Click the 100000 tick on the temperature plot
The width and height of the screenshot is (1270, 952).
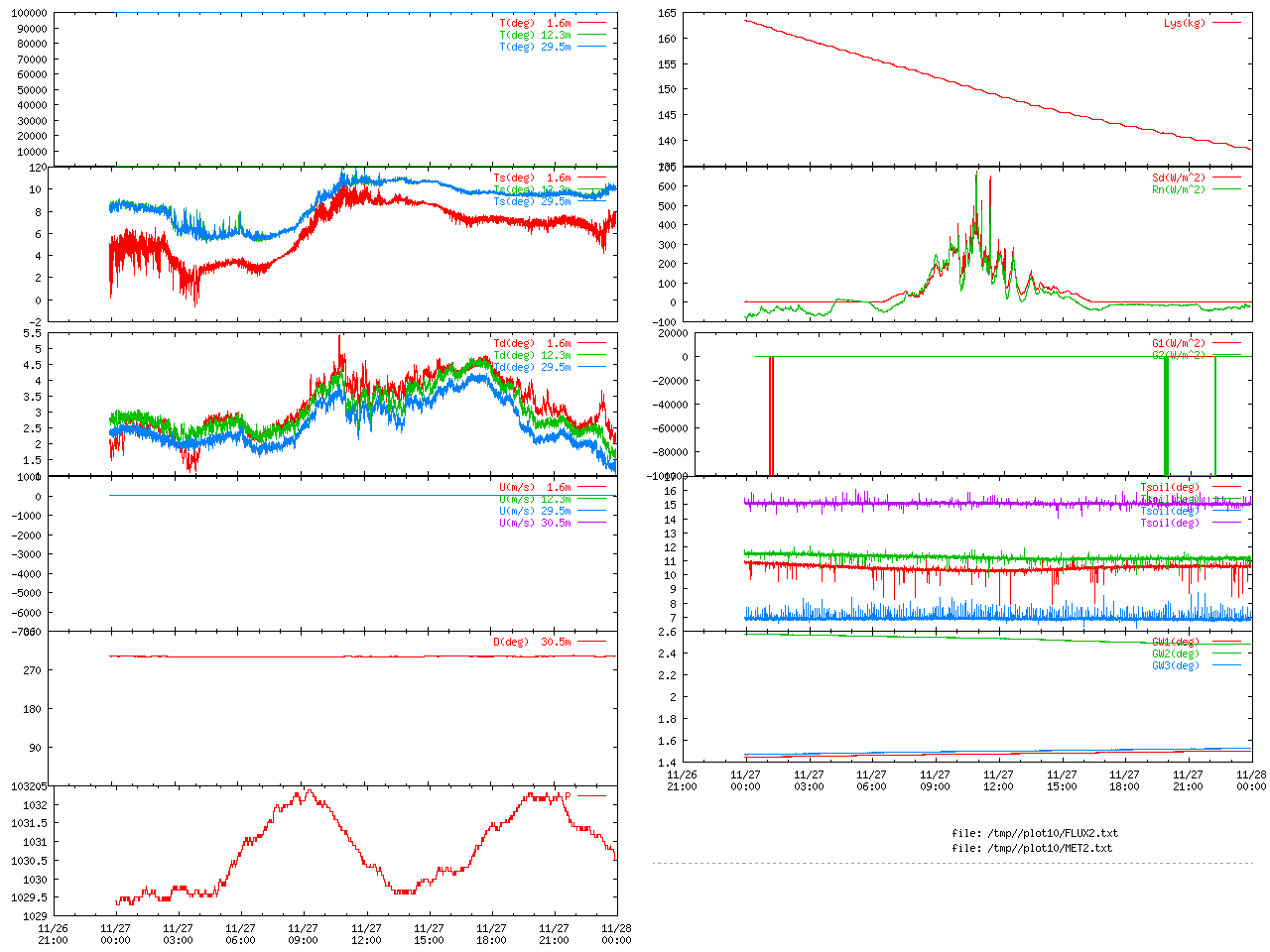(29, 13)
